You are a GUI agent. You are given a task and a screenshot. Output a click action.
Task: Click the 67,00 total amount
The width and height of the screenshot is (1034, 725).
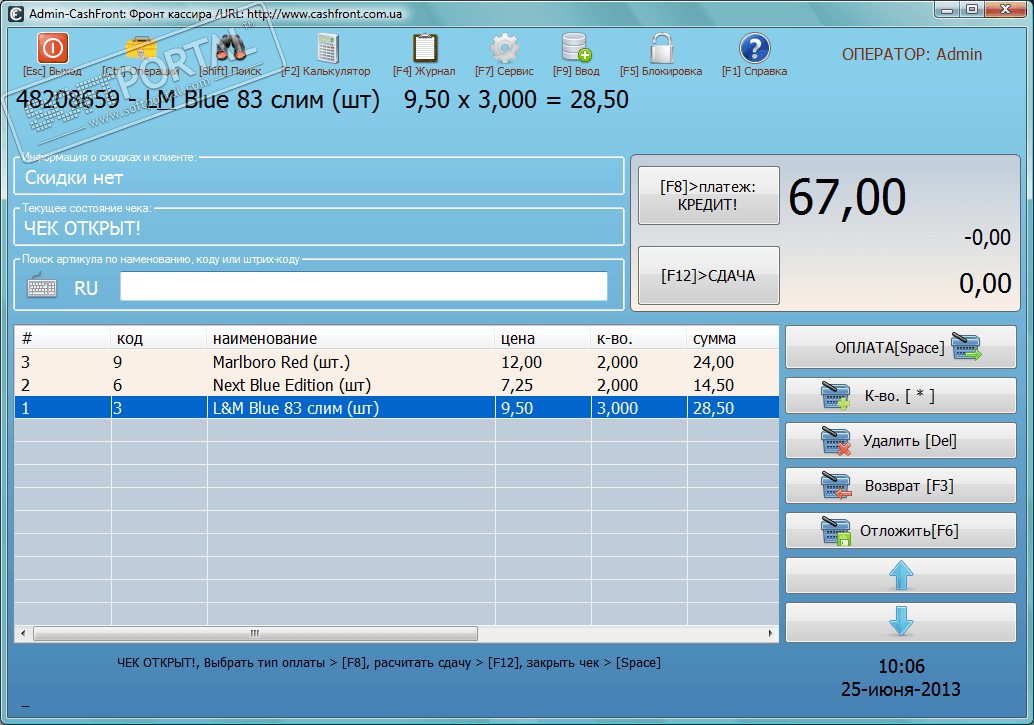point(847,197)
